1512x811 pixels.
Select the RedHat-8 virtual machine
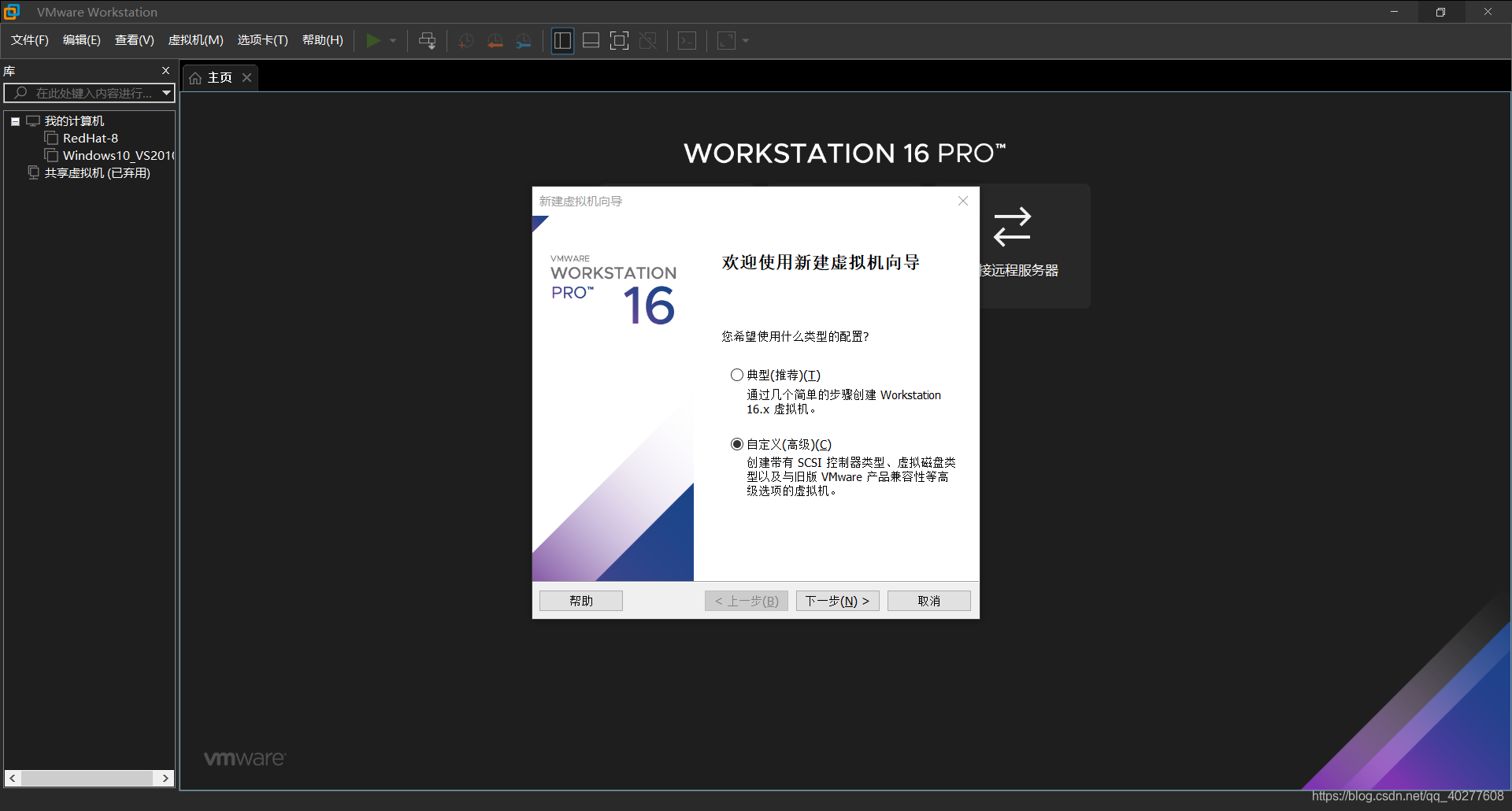click(x=91, y=139)
